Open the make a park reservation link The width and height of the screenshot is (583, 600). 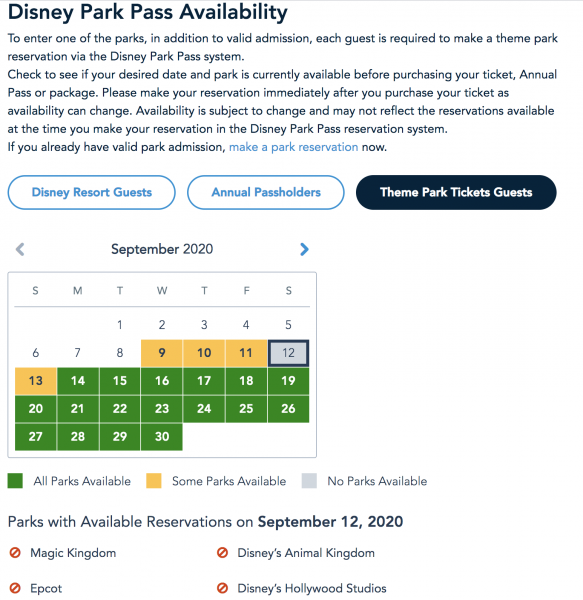(293, 147)
